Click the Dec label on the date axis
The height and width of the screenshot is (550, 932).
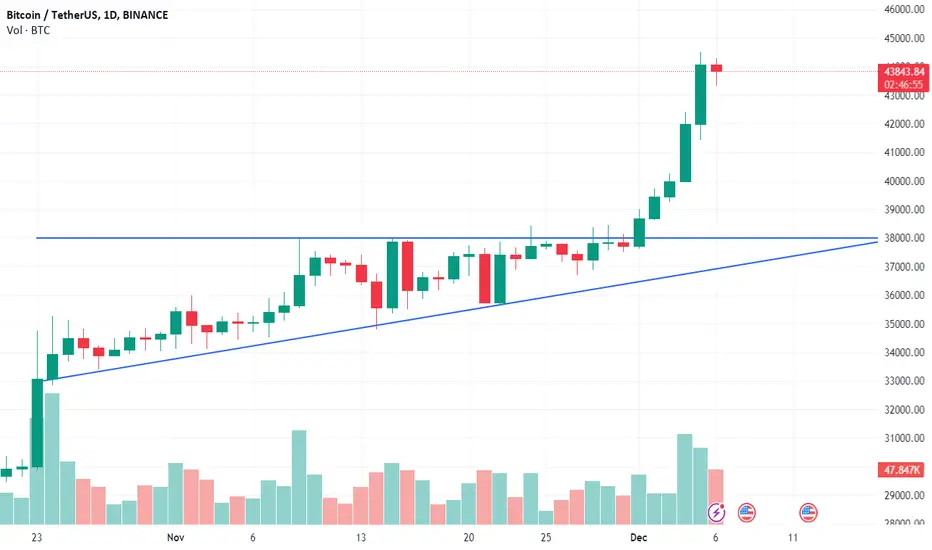638,538
